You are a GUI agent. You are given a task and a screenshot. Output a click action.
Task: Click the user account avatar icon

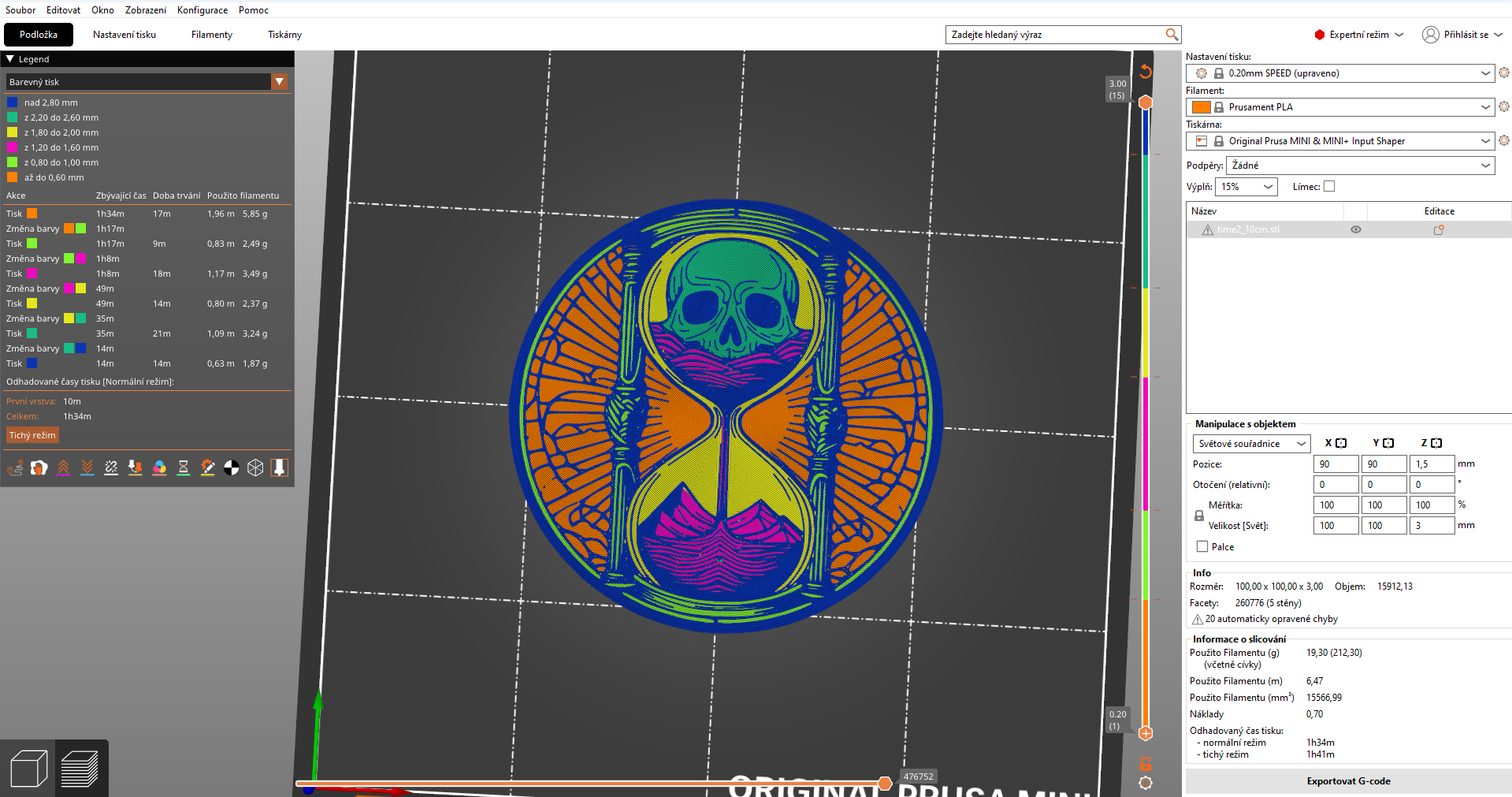1431,35
